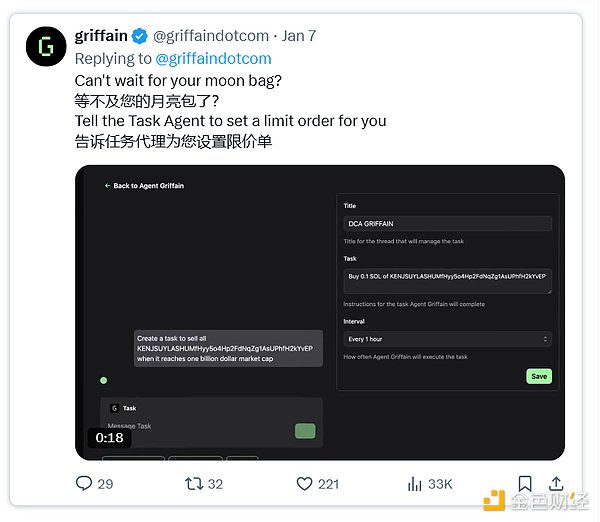Bookmark this tweet
600x522 pixels.
(525, 484)
